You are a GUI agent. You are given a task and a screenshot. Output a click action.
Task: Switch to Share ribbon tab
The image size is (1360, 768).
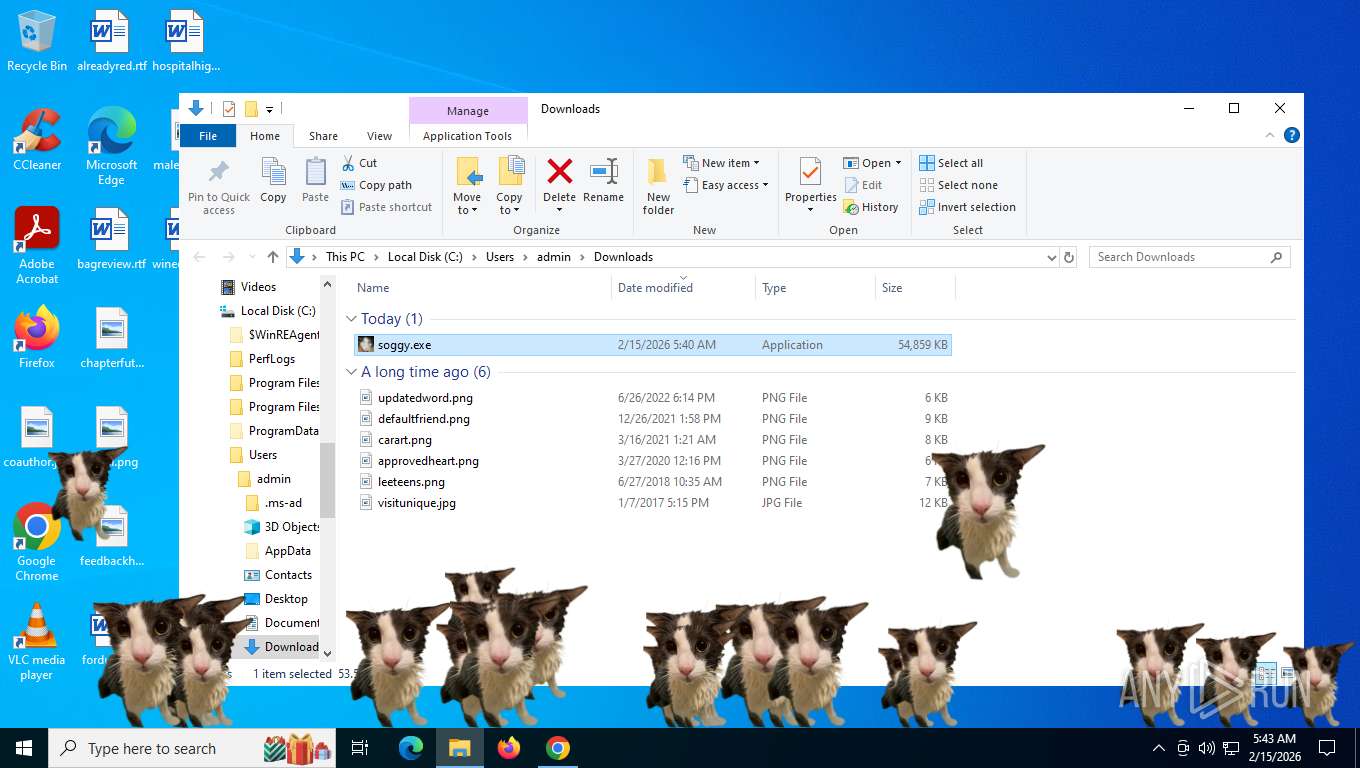[323, 136]
